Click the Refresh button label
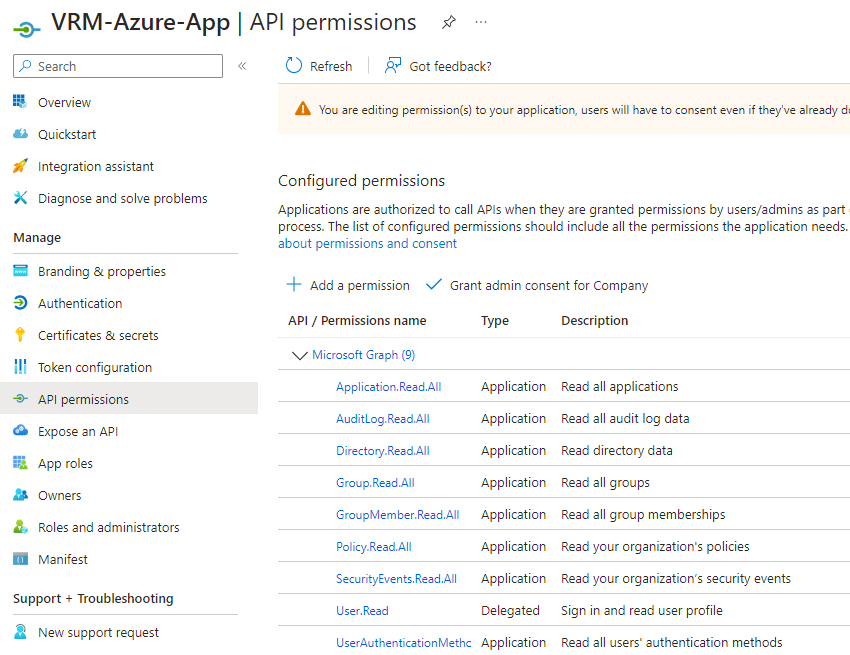This screenshot has height=655, width=850. tap(331, 66)
